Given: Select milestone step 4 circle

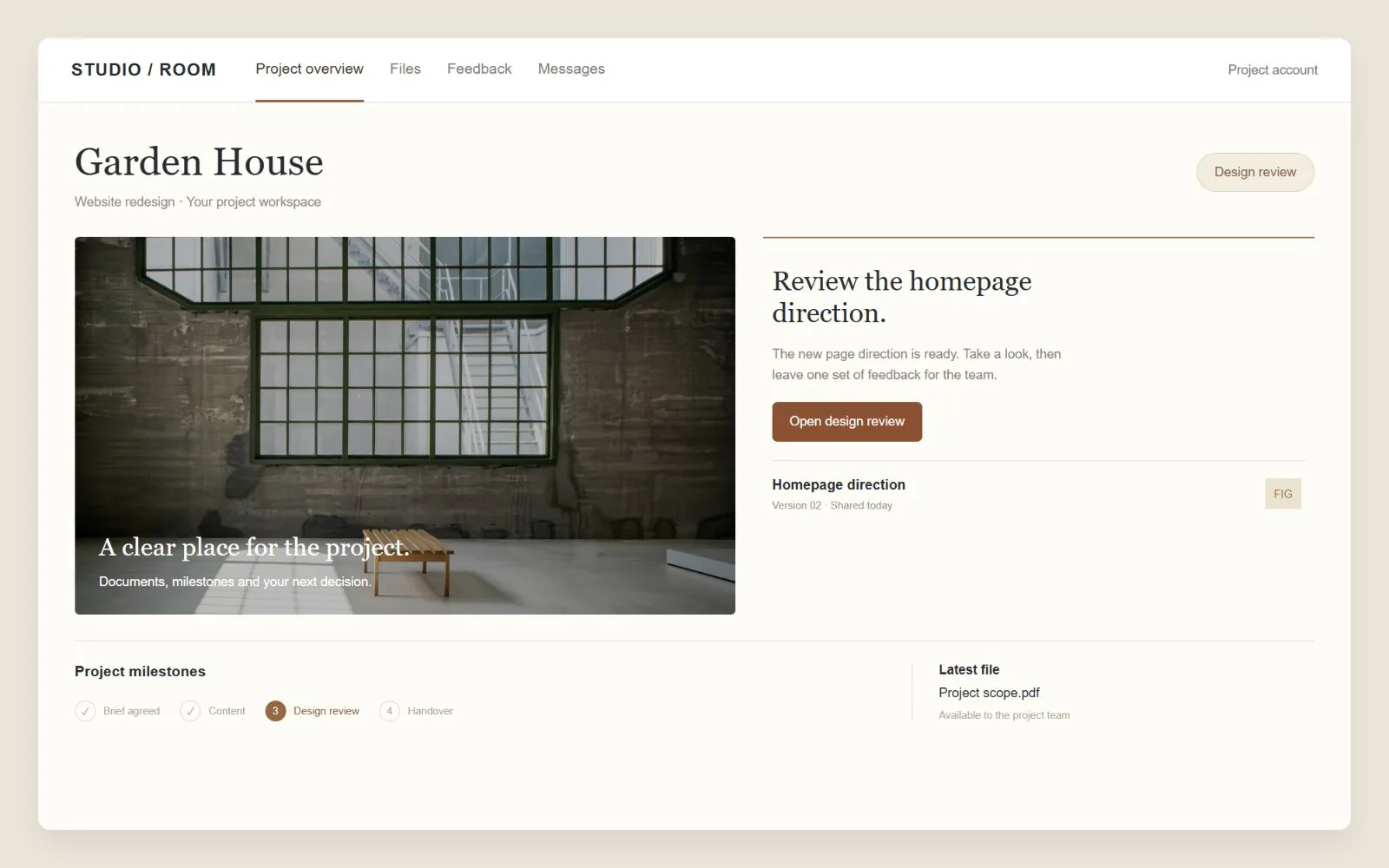Looking at the screenshot, I should (x=390, y=711).
